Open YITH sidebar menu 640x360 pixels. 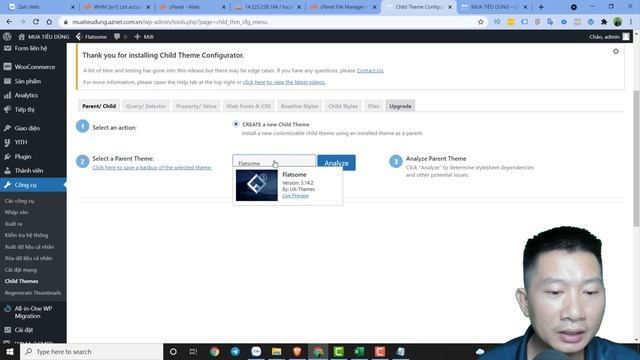point(33,142)
